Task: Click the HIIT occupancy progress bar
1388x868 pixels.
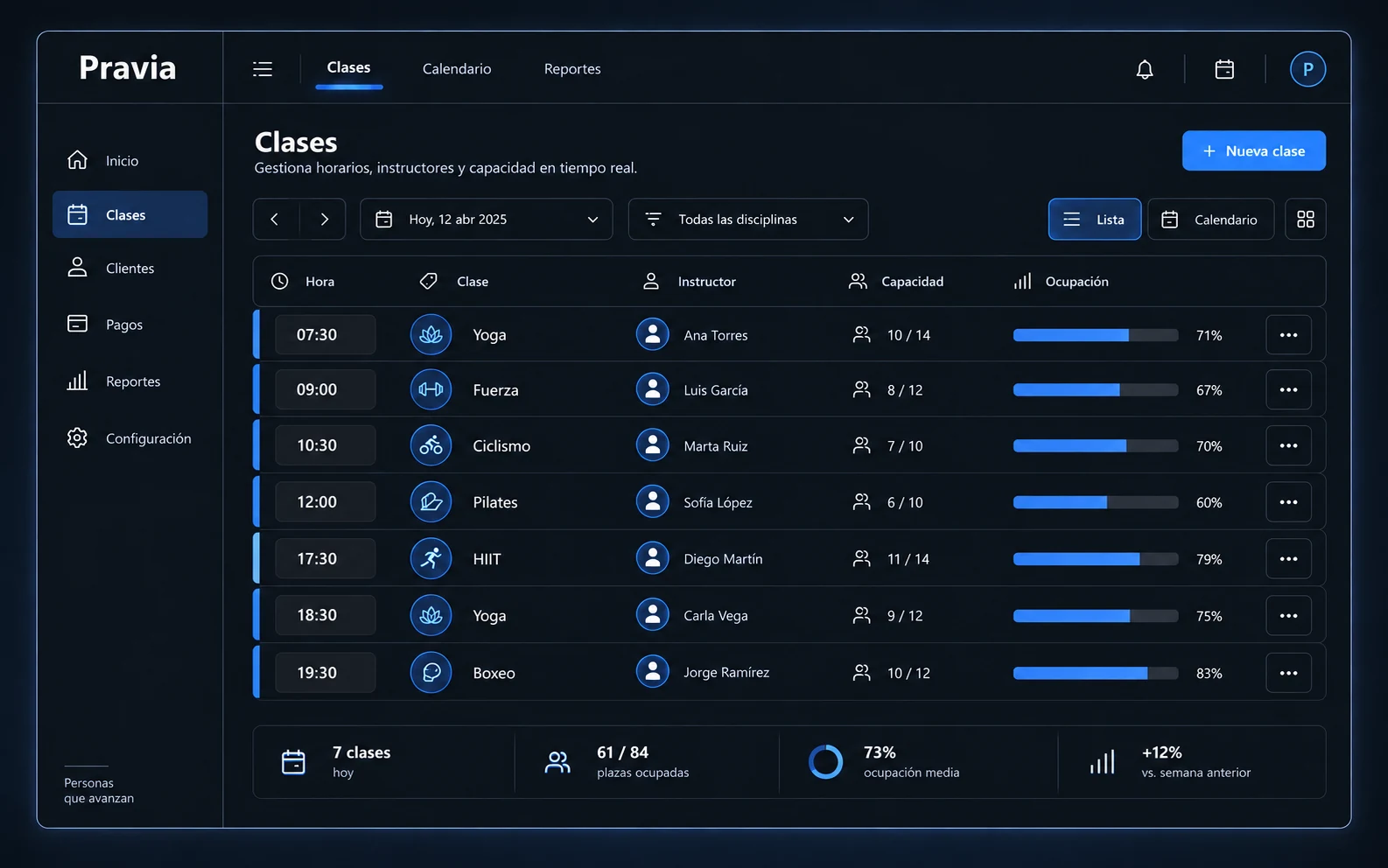Action: click(1096, 559)
